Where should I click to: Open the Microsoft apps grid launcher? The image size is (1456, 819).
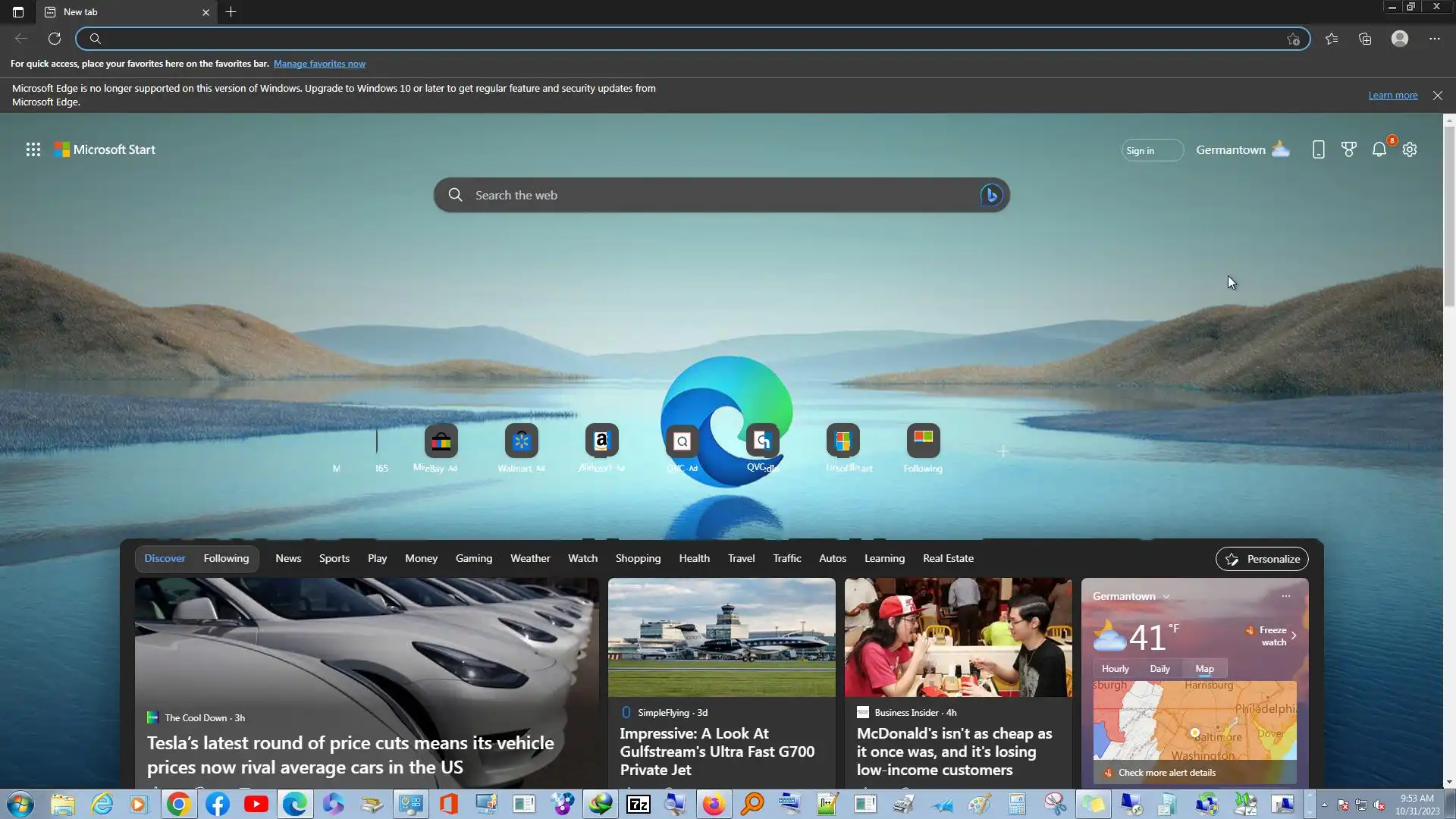[x=33, y=149]
